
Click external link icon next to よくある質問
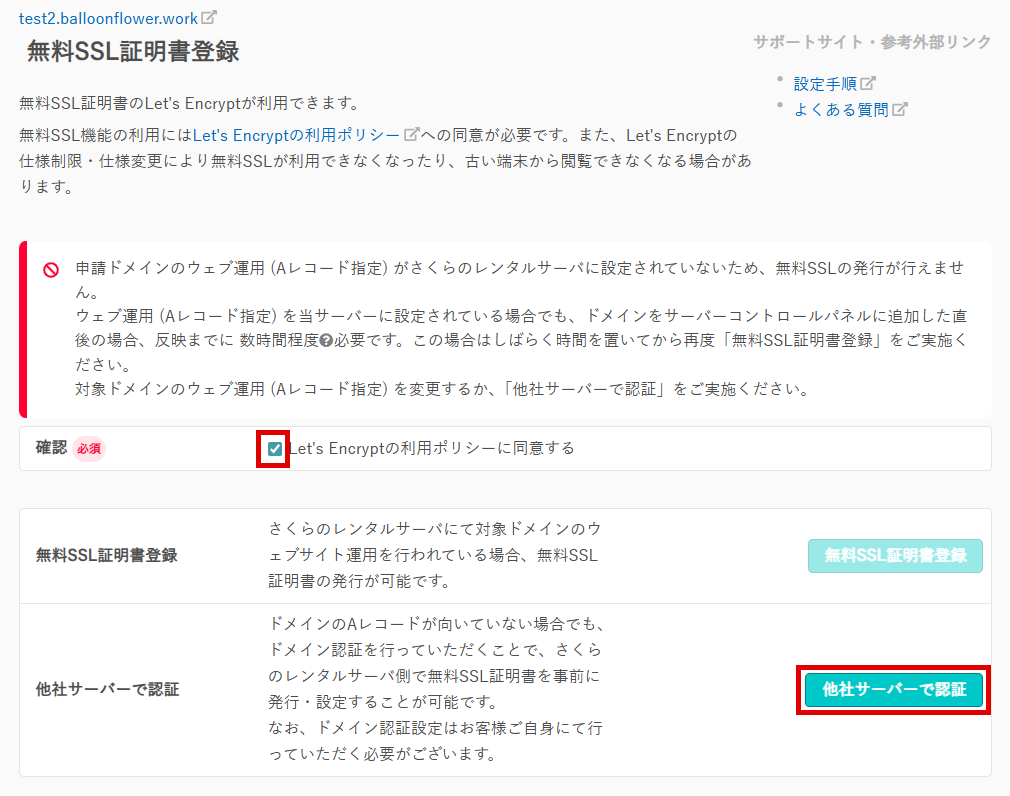pyautogui.click(x=900, y=110)
